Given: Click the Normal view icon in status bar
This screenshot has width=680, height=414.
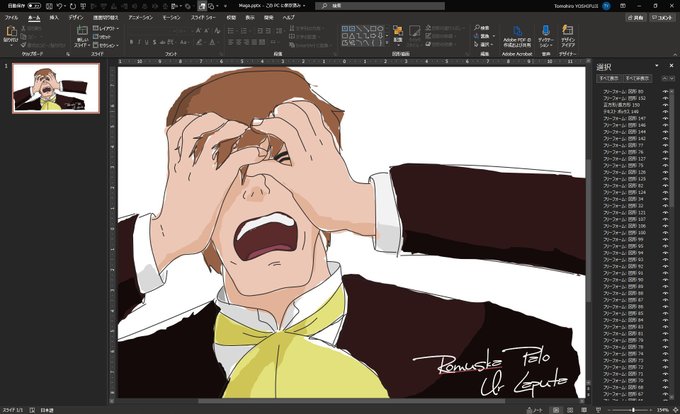Looking at the screenshot, I should [556, 410].
